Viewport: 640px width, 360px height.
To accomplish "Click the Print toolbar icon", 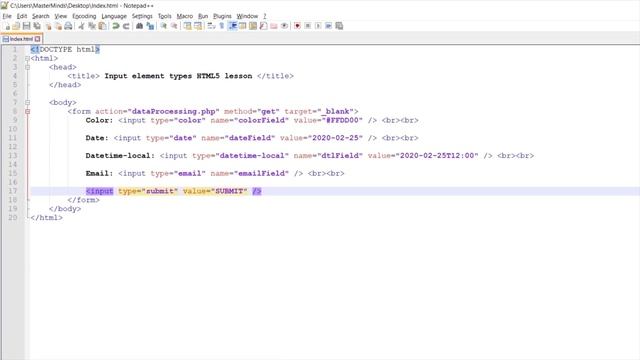I will (x=68, y=26).
